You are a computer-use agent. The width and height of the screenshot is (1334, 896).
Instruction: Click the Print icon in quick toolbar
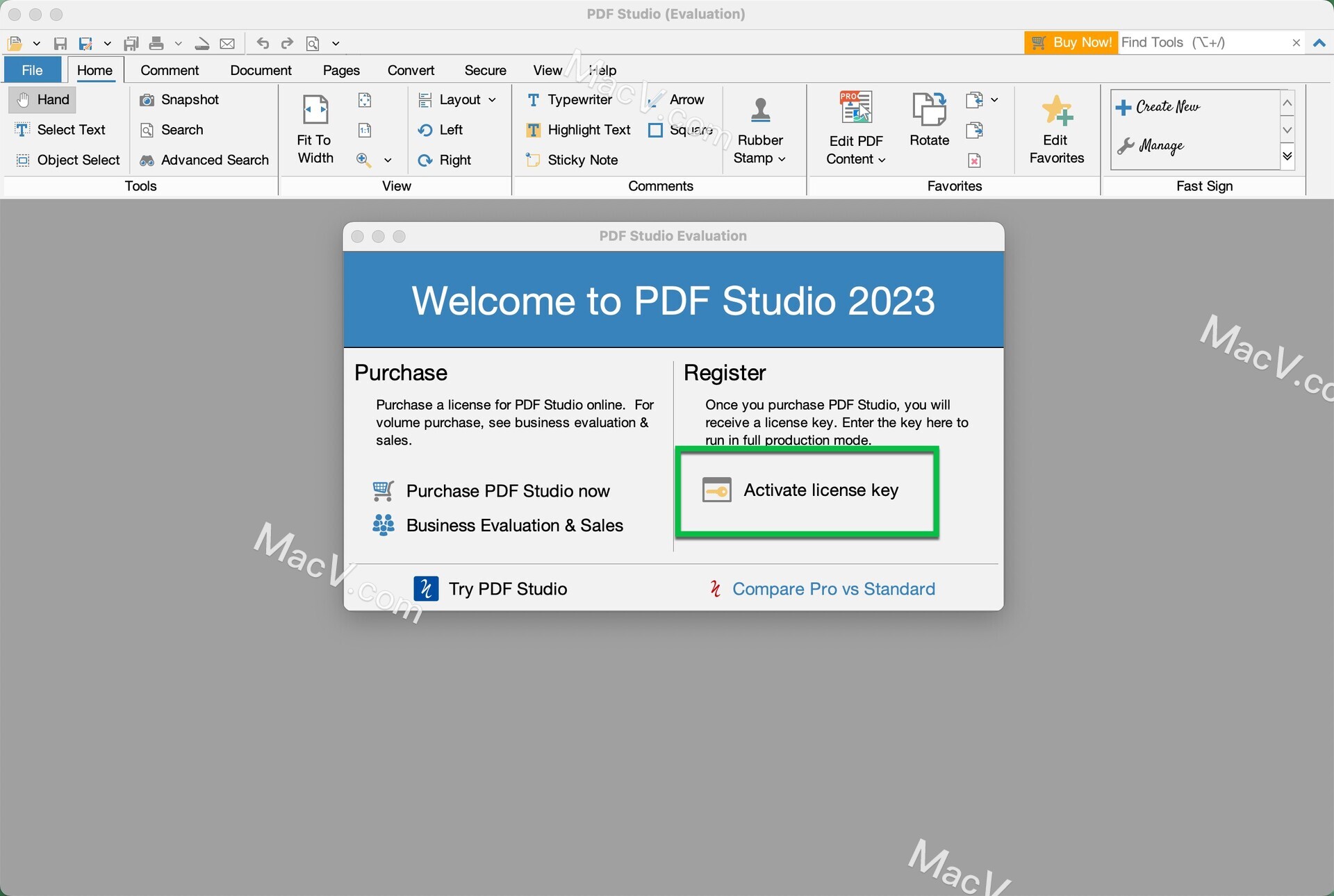156,43
